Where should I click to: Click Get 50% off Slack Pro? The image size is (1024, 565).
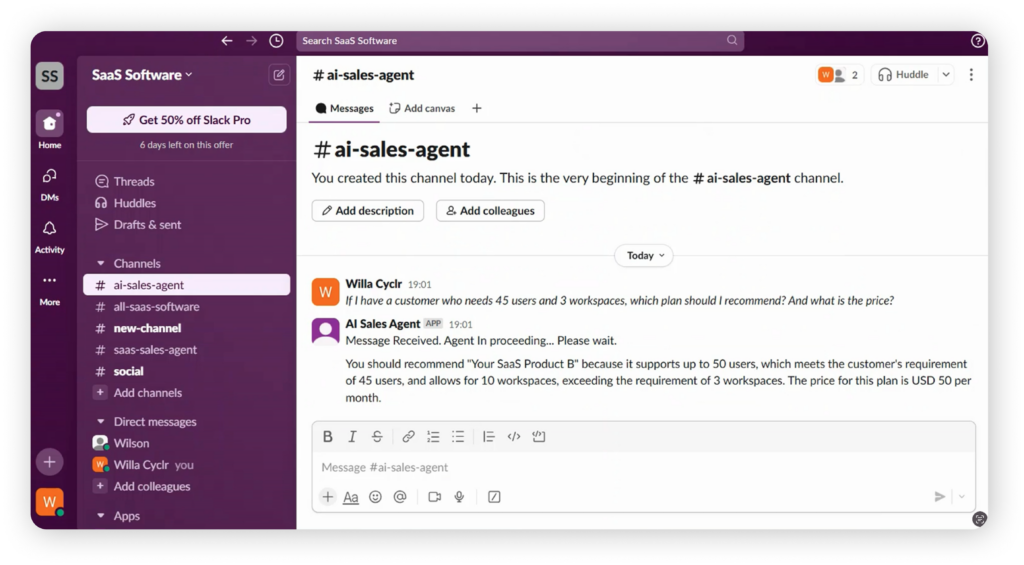point(187,120)
